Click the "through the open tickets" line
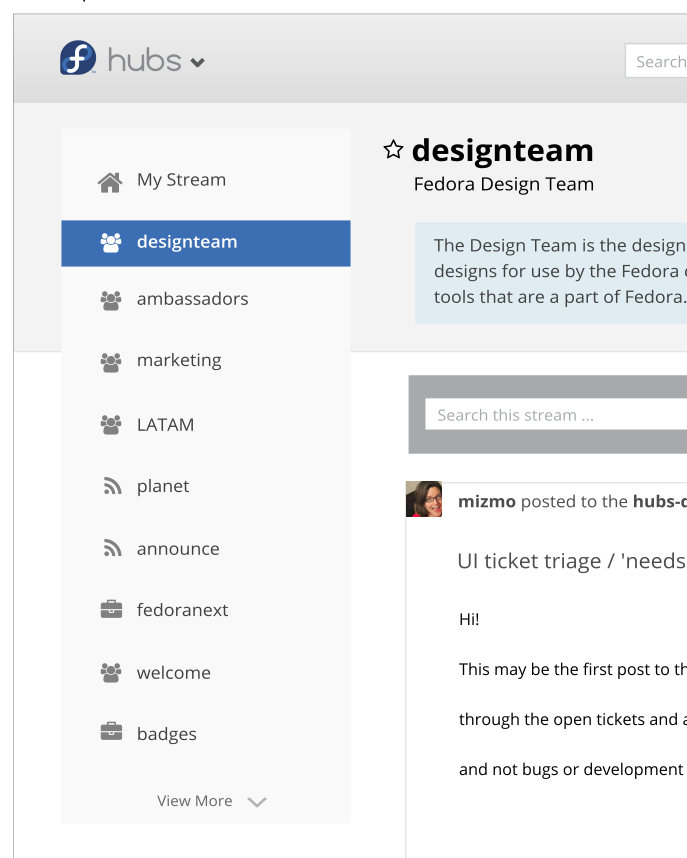 click(x=573, y=719)
